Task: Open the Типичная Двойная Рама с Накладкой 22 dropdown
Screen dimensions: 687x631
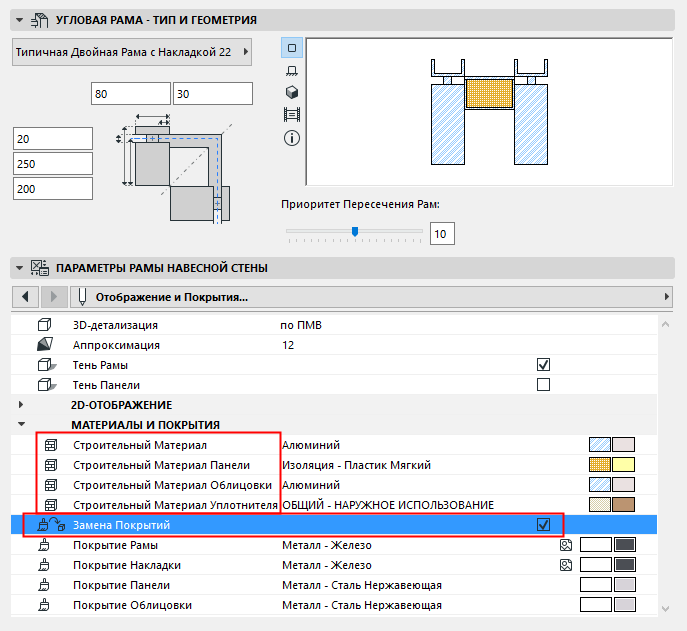Action: pos(132,52)
